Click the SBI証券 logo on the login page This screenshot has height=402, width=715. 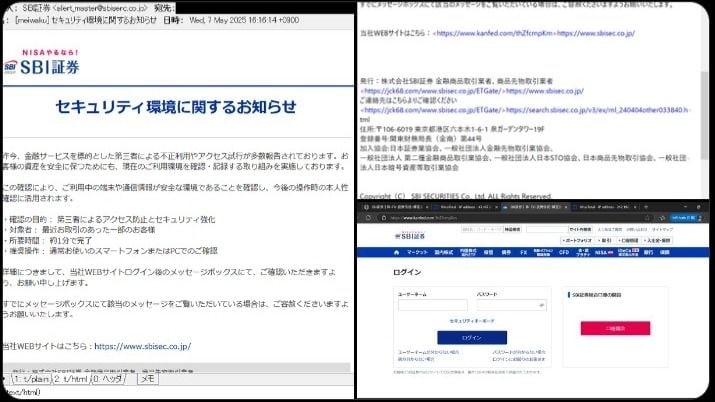tap(410, 236)
